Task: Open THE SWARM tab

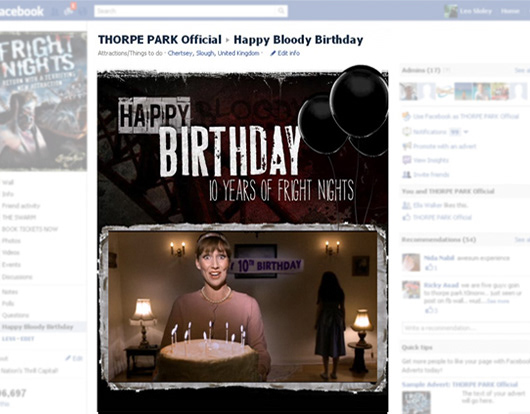Action: click(19, 217)
